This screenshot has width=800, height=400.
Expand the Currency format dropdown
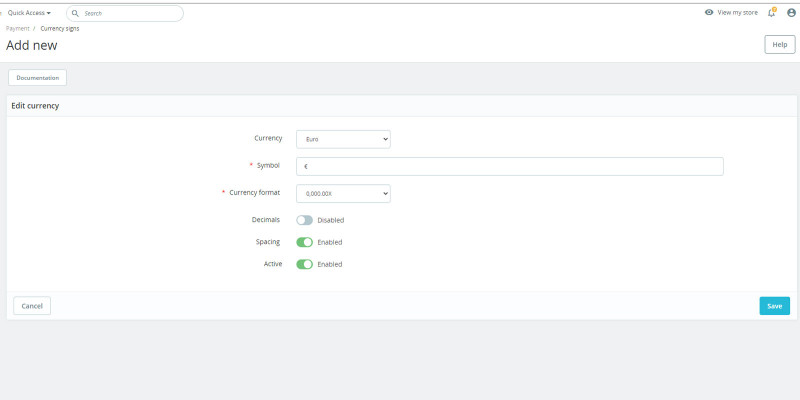coord(343,194)
